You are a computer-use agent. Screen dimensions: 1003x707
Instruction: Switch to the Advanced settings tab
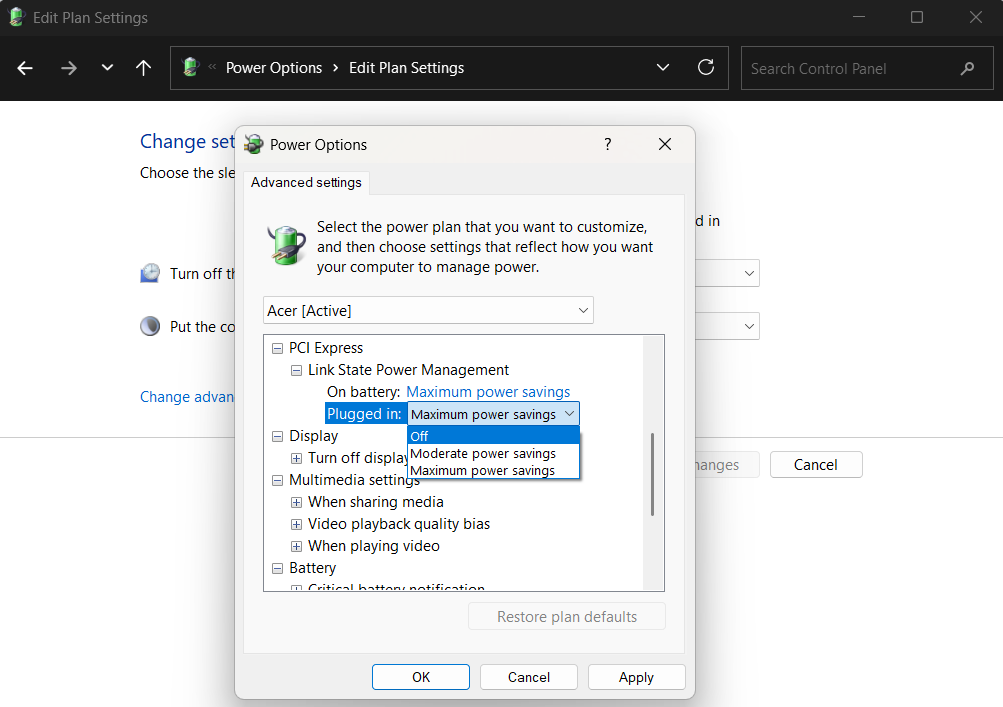coord(305,182)
